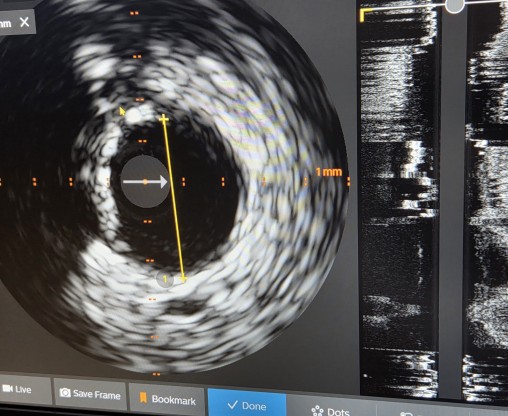Screen dimensions: 508x416
Task: Save the current frame
Action: click(x=90, y=394)
